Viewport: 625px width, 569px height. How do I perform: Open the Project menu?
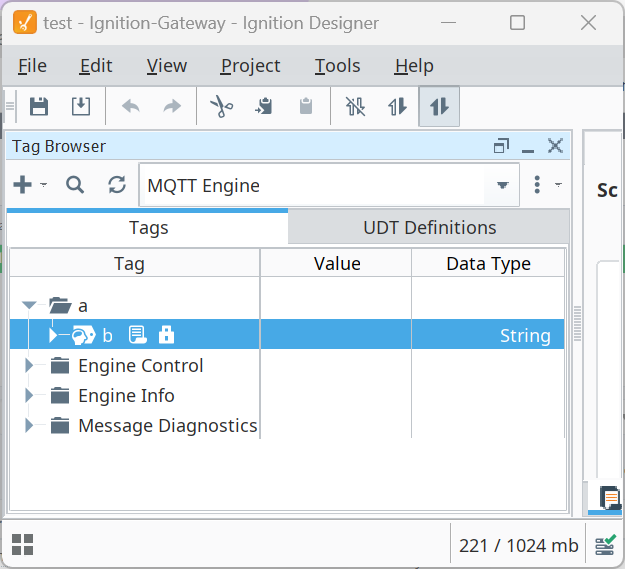(250, 66)
